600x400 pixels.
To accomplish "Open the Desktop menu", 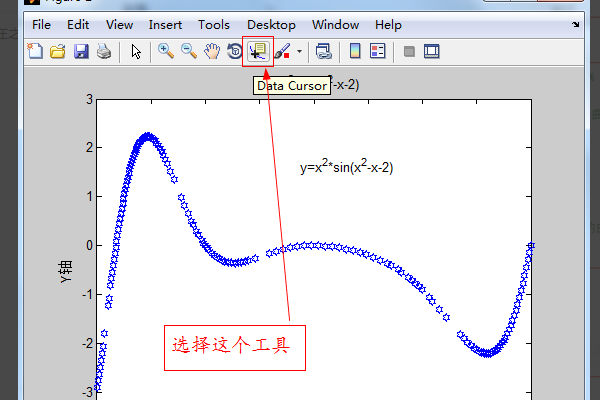I will point(271,24).
